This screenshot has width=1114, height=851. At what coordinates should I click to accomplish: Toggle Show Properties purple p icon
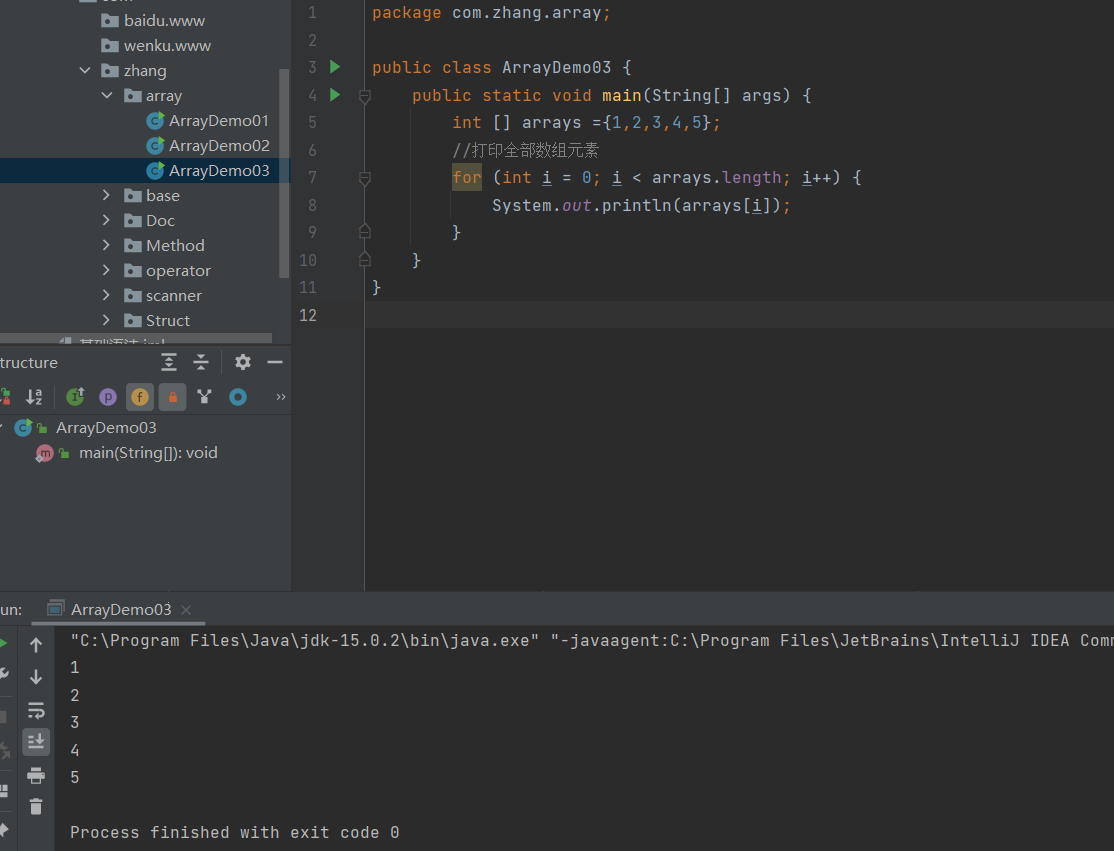click(x=108, y=396)
